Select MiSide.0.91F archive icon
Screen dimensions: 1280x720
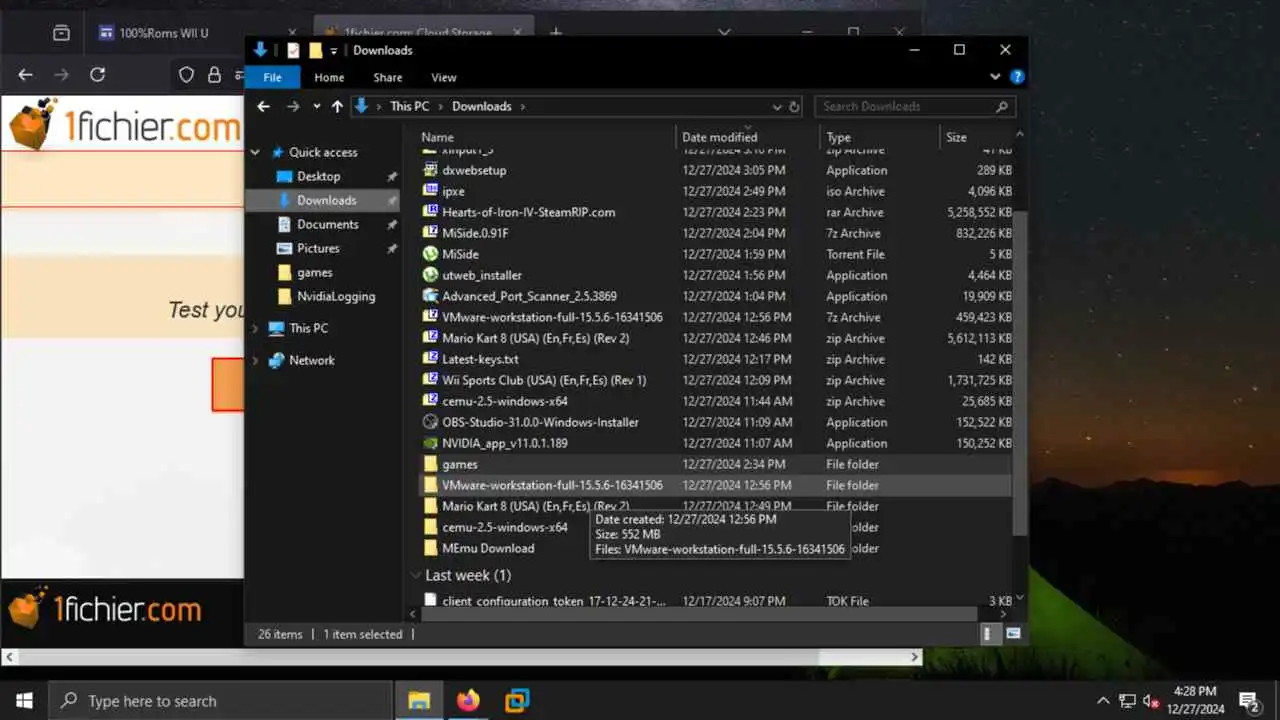click(431, 233)
